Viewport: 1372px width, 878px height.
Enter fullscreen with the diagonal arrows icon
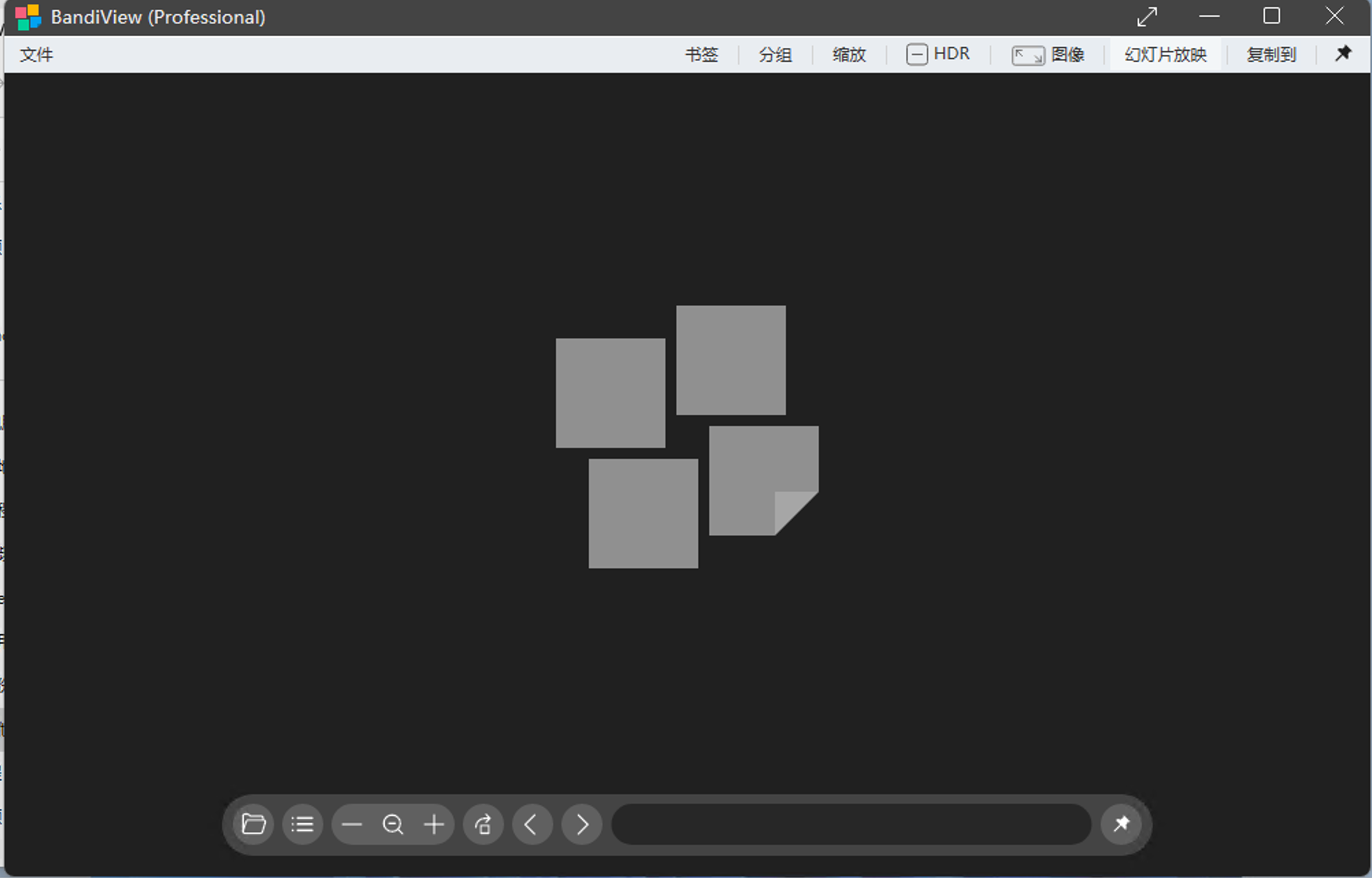(1147, 16)
